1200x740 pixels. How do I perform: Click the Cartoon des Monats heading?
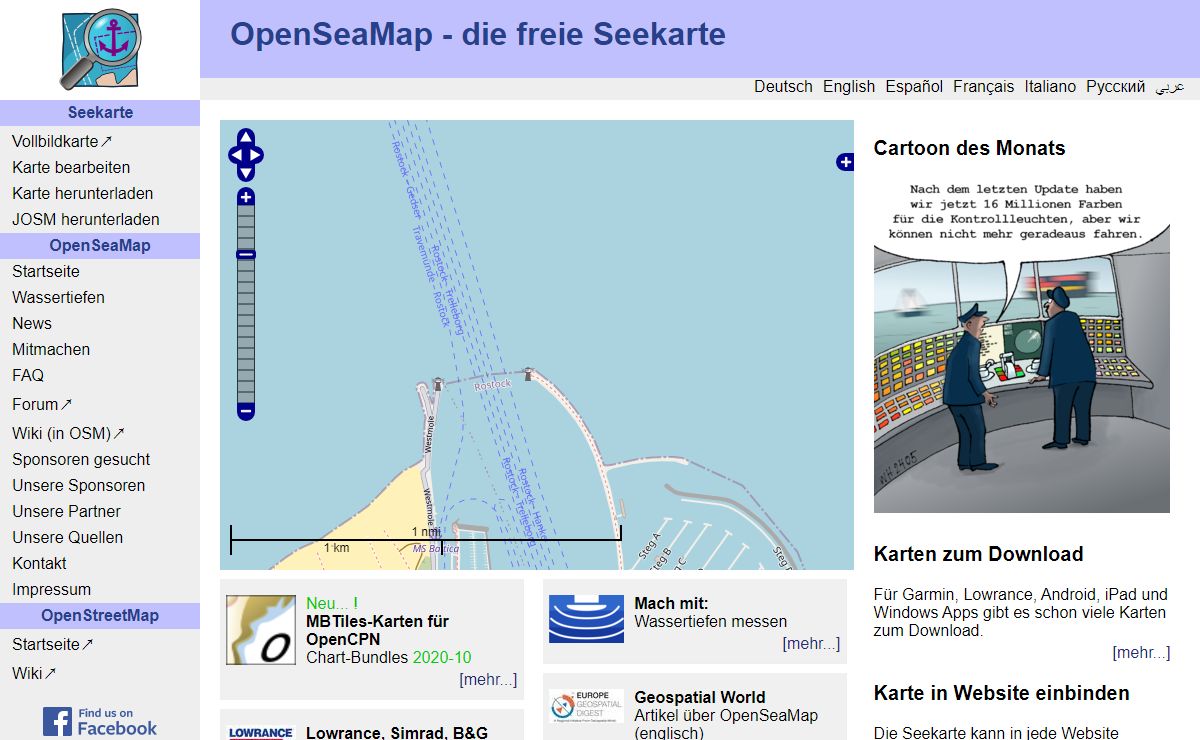tap(969, 148)
